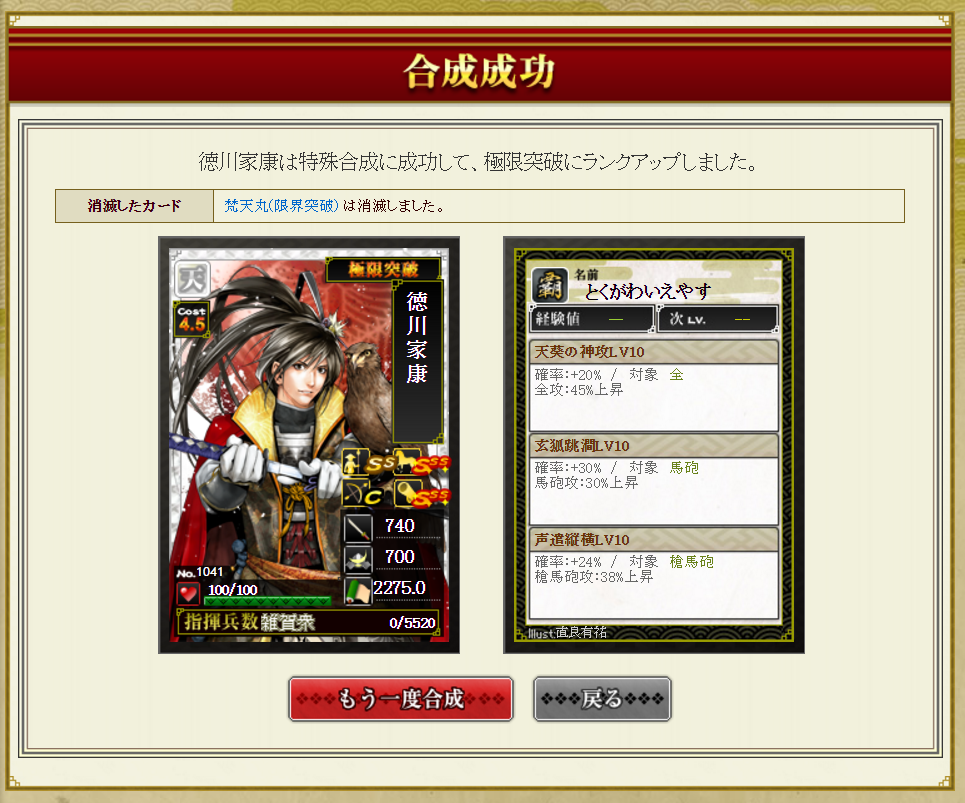965x803 pixels.
Task: Click the cannon weapon aptitude icon
Action: 406,493
